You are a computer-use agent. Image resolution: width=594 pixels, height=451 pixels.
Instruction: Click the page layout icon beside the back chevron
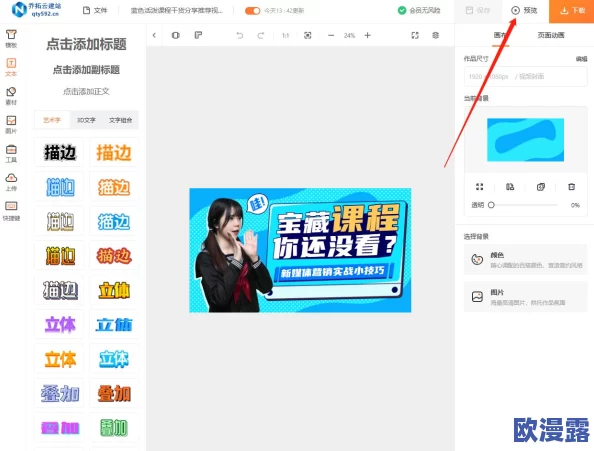coord(175,35)
